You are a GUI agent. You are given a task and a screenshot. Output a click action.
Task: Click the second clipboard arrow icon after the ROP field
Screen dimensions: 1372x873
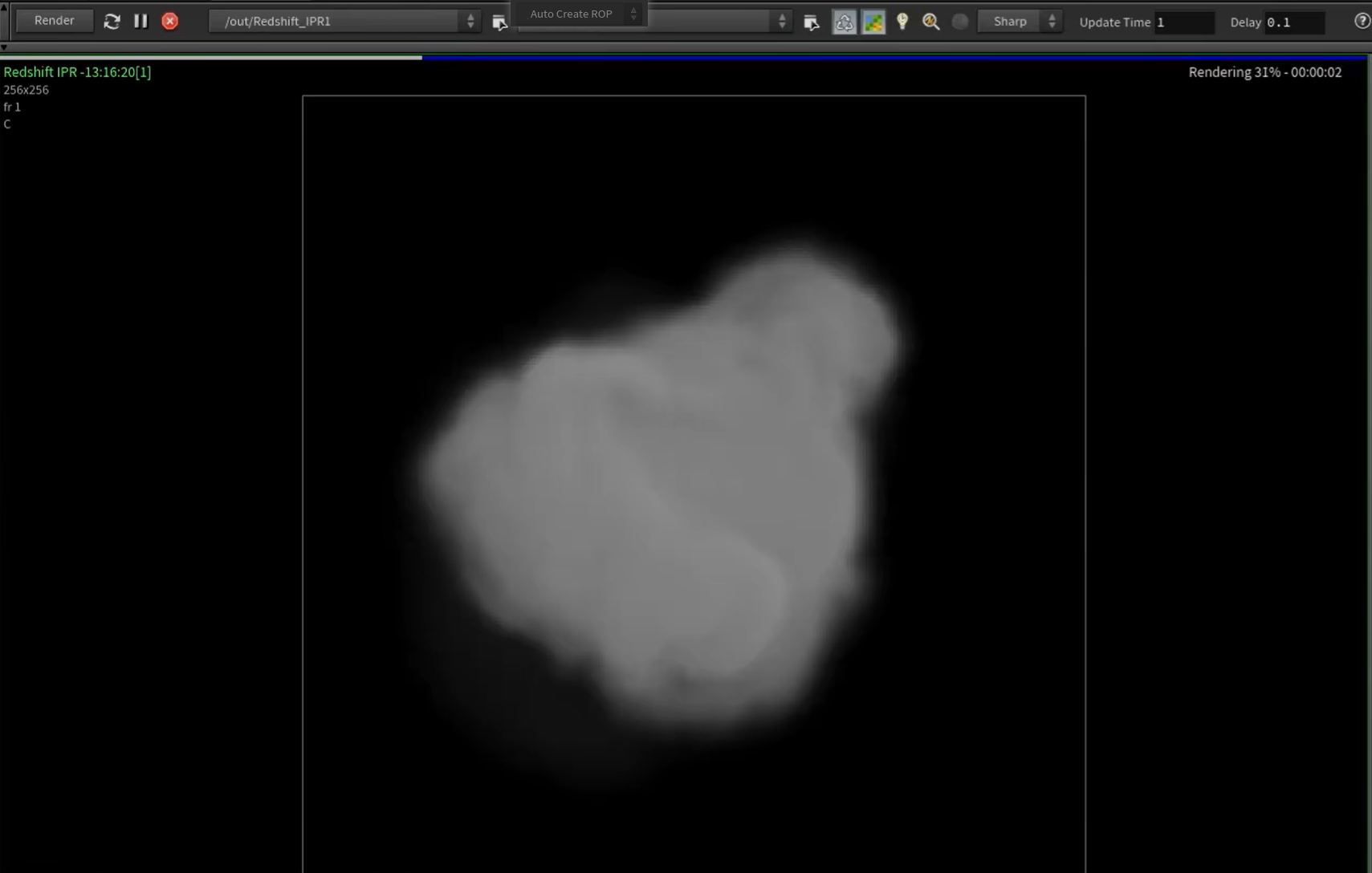coord(811,22)
